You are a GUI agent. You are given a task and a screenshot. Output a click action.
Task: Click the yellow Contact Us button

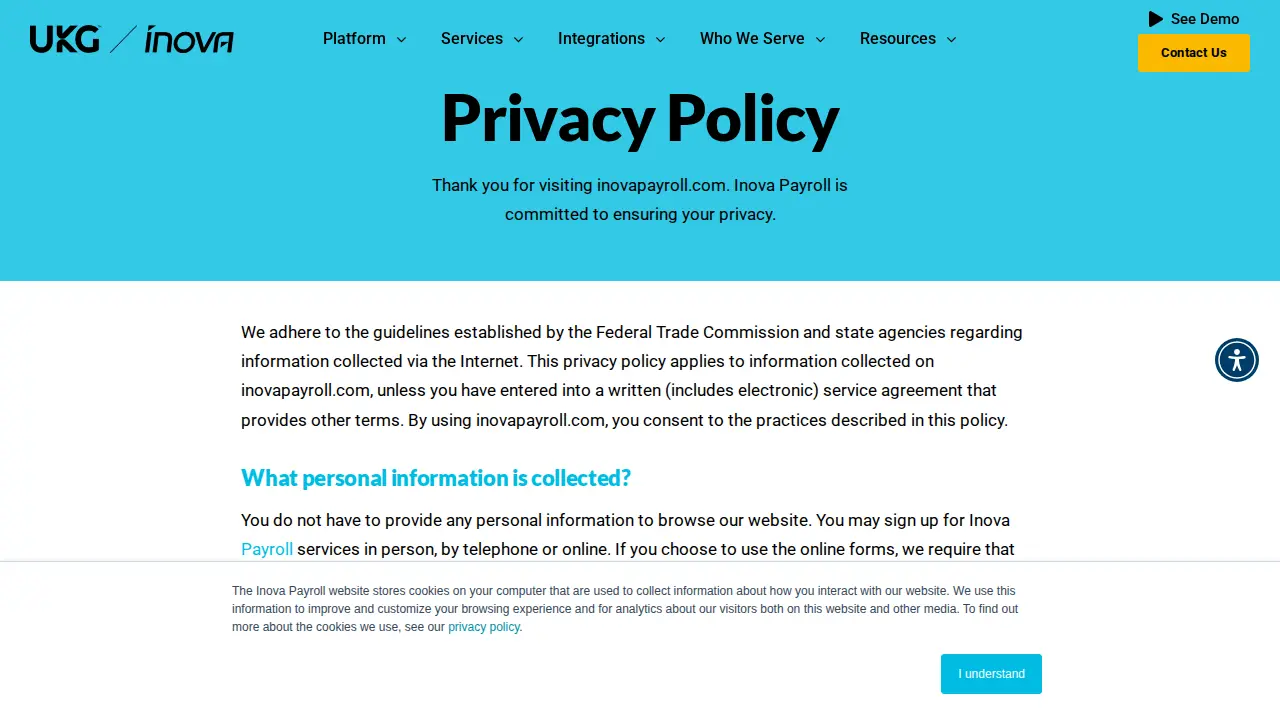coord(1194,53)
